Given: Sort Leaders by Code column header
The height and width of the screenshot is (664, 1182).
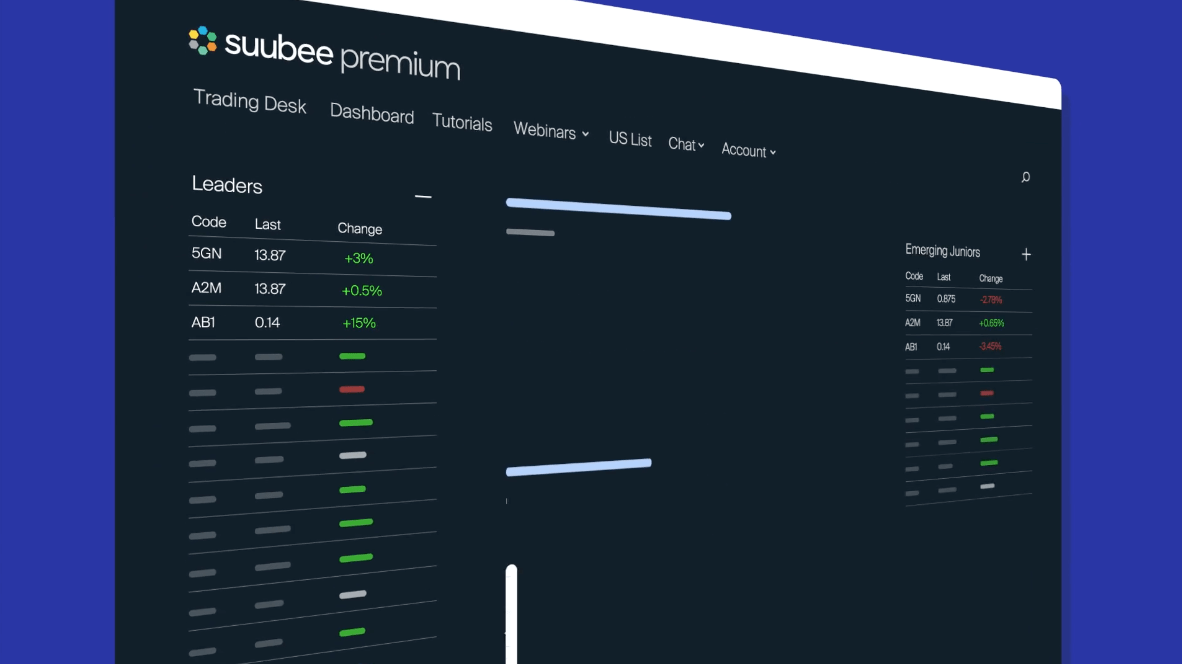Looking at the screenshot, I should pos(209,222).
